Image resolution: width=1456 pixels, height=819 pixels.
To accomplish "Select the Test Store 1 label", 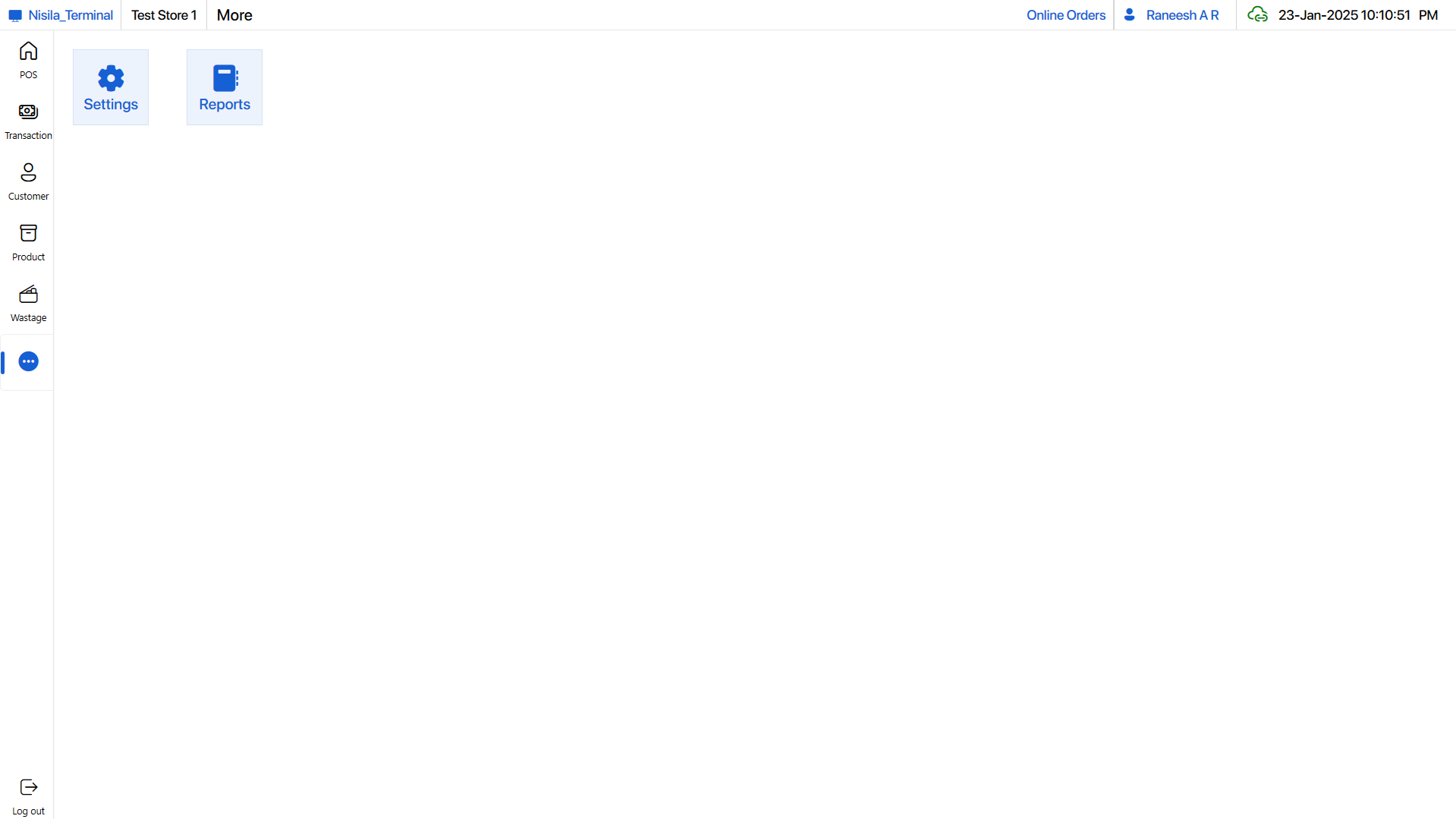I will [164, 15].
